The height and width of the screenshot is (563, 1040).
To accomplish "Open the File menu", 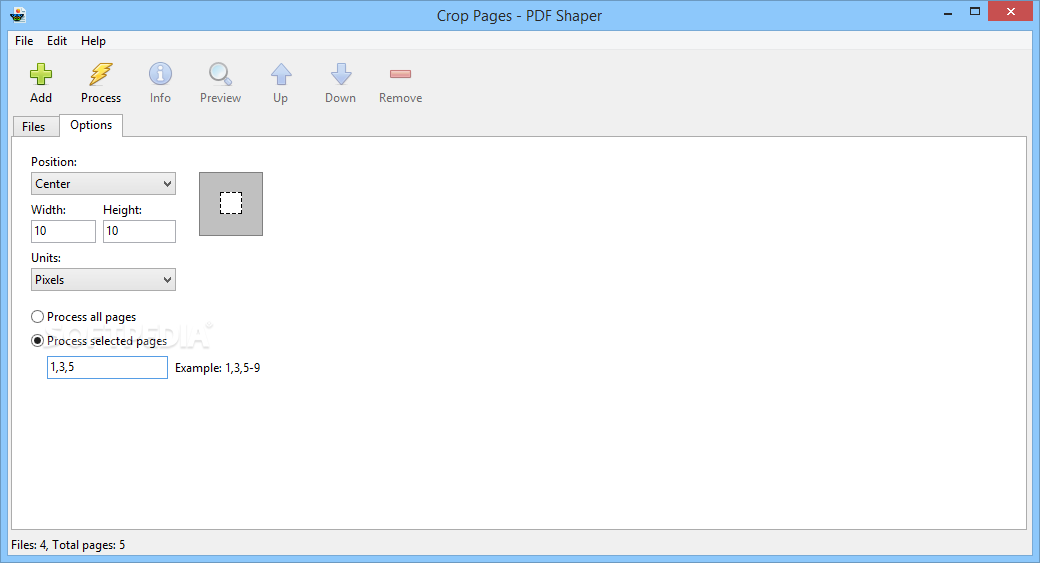I will 24,40.
